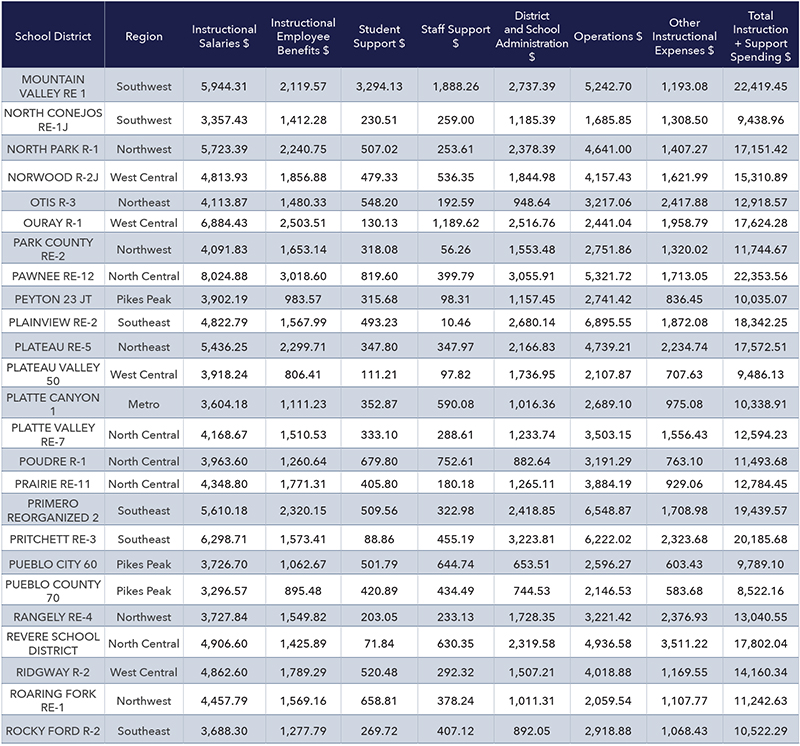Select the PEYTON 23 JT district
The image size is (800, 746).
53,299
